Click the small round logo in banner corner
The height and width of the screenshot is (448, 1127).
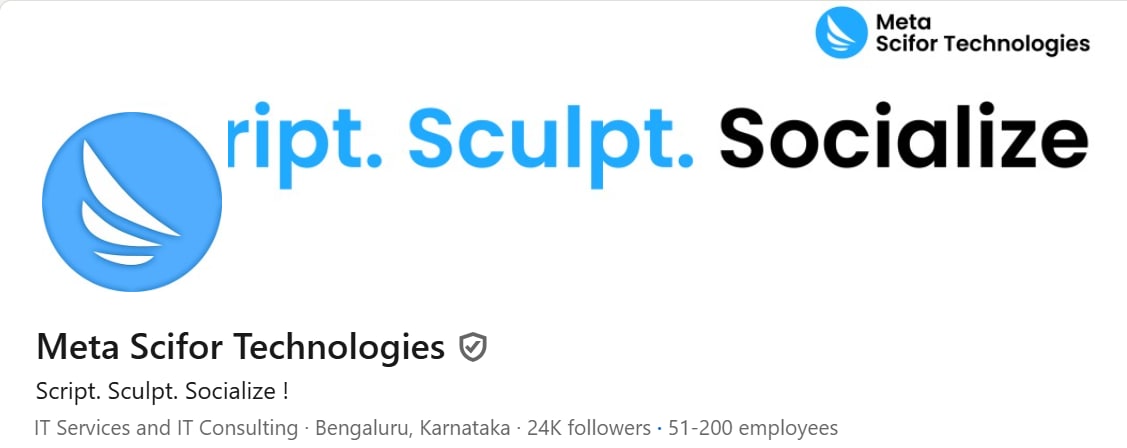point(841,32)
